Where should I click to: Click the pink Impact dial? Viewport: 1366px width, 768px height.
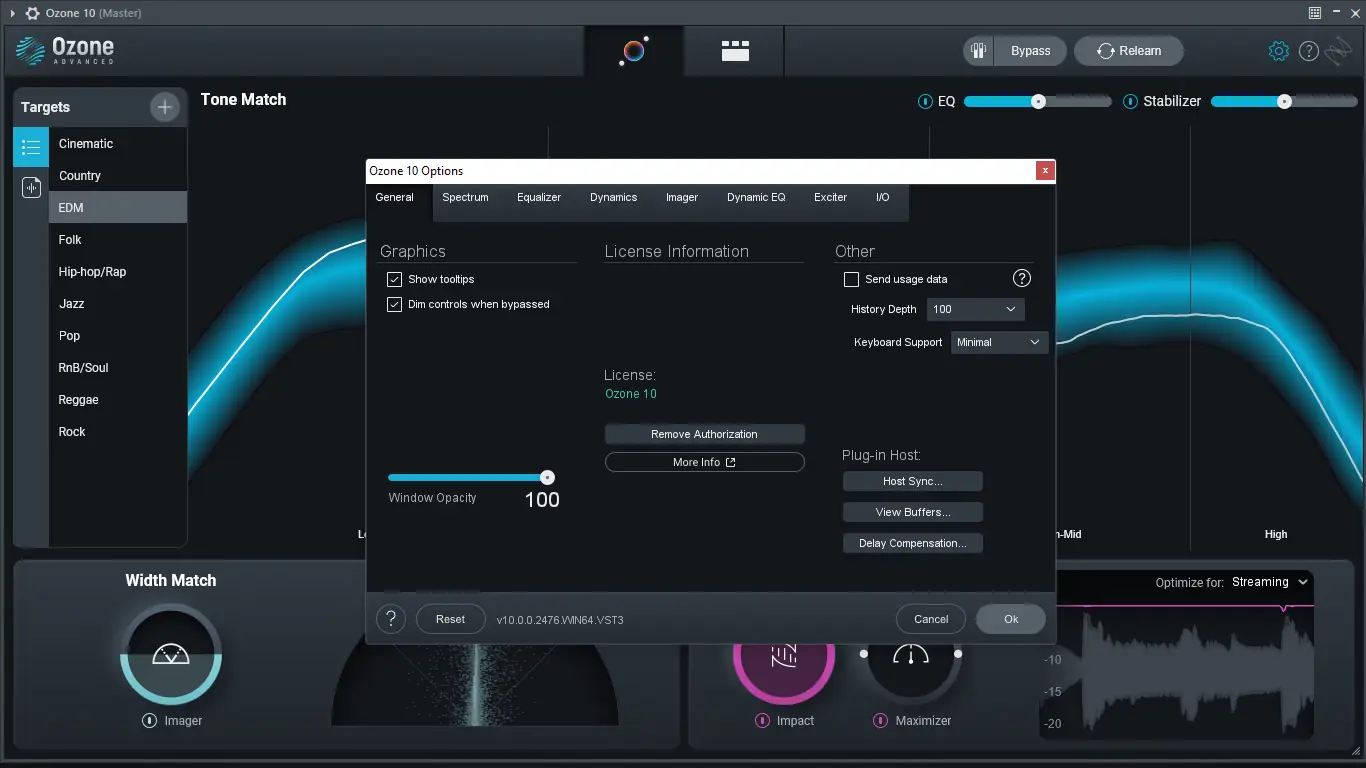point(784,655)
